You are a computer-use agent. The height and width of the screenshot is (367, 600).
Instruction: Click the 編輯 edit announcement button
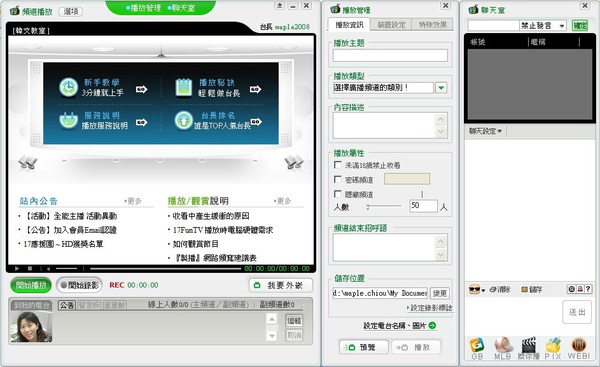coord(294,320)
